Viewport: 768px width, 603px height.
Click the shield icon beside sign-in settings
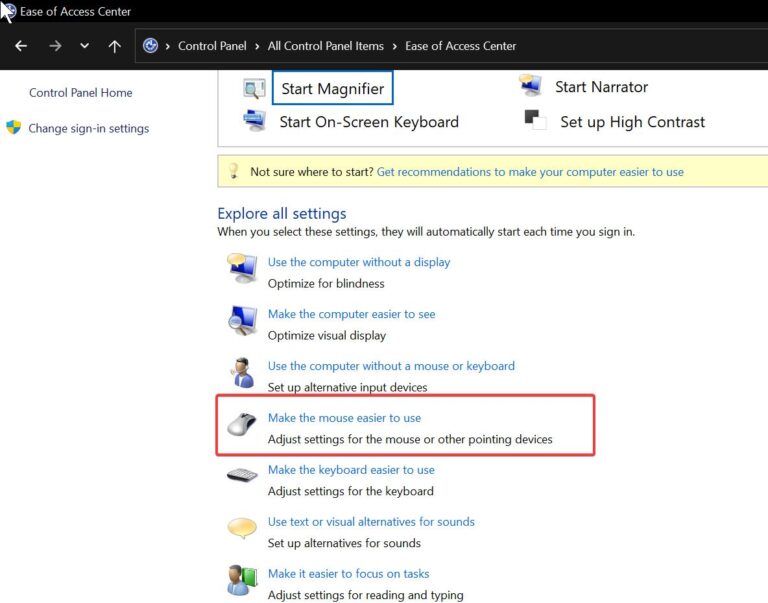13,128
